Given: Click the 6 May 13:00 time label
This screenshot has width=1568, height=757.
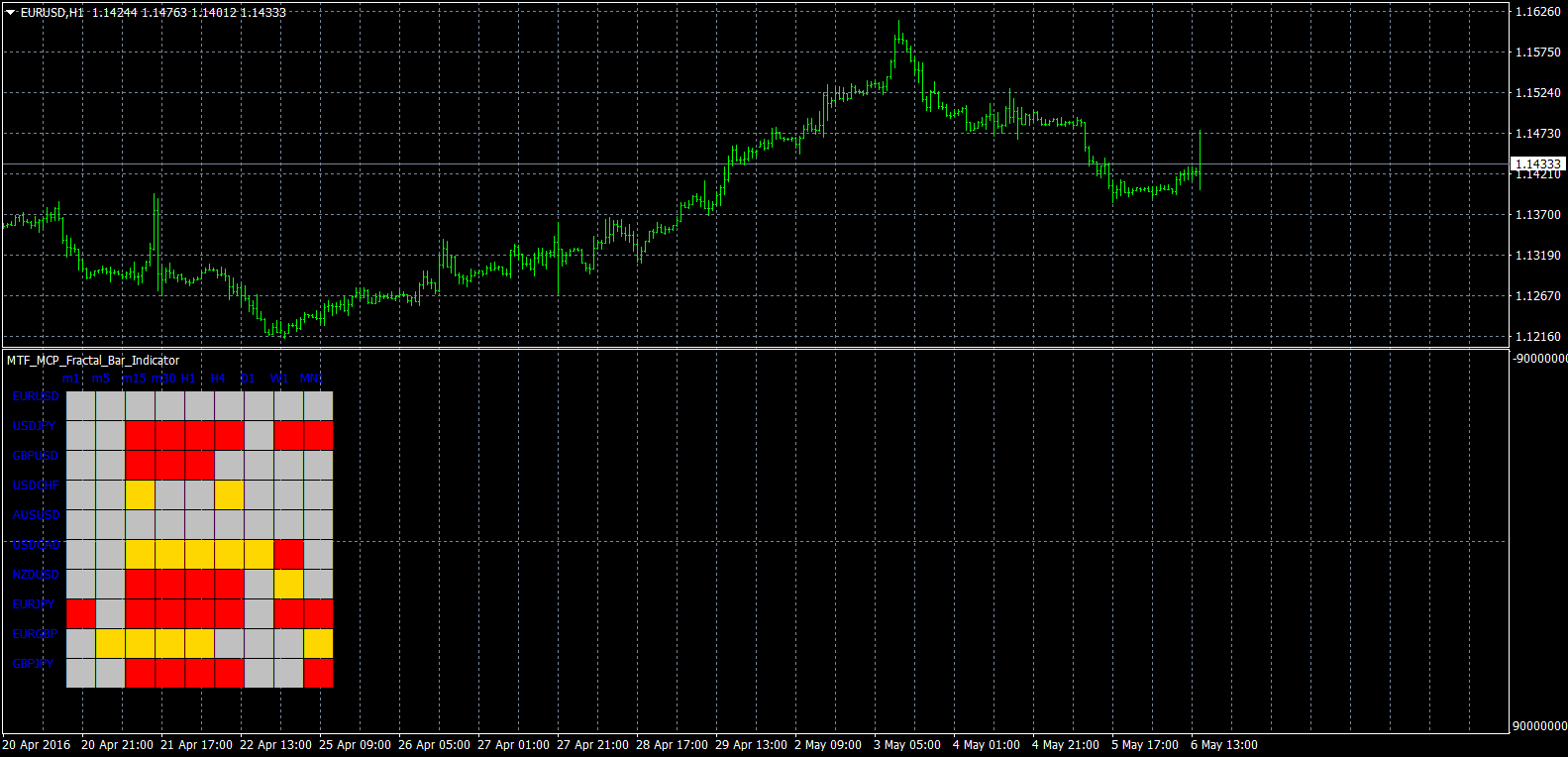Looking at the screenshot, I should (1224, 745).
